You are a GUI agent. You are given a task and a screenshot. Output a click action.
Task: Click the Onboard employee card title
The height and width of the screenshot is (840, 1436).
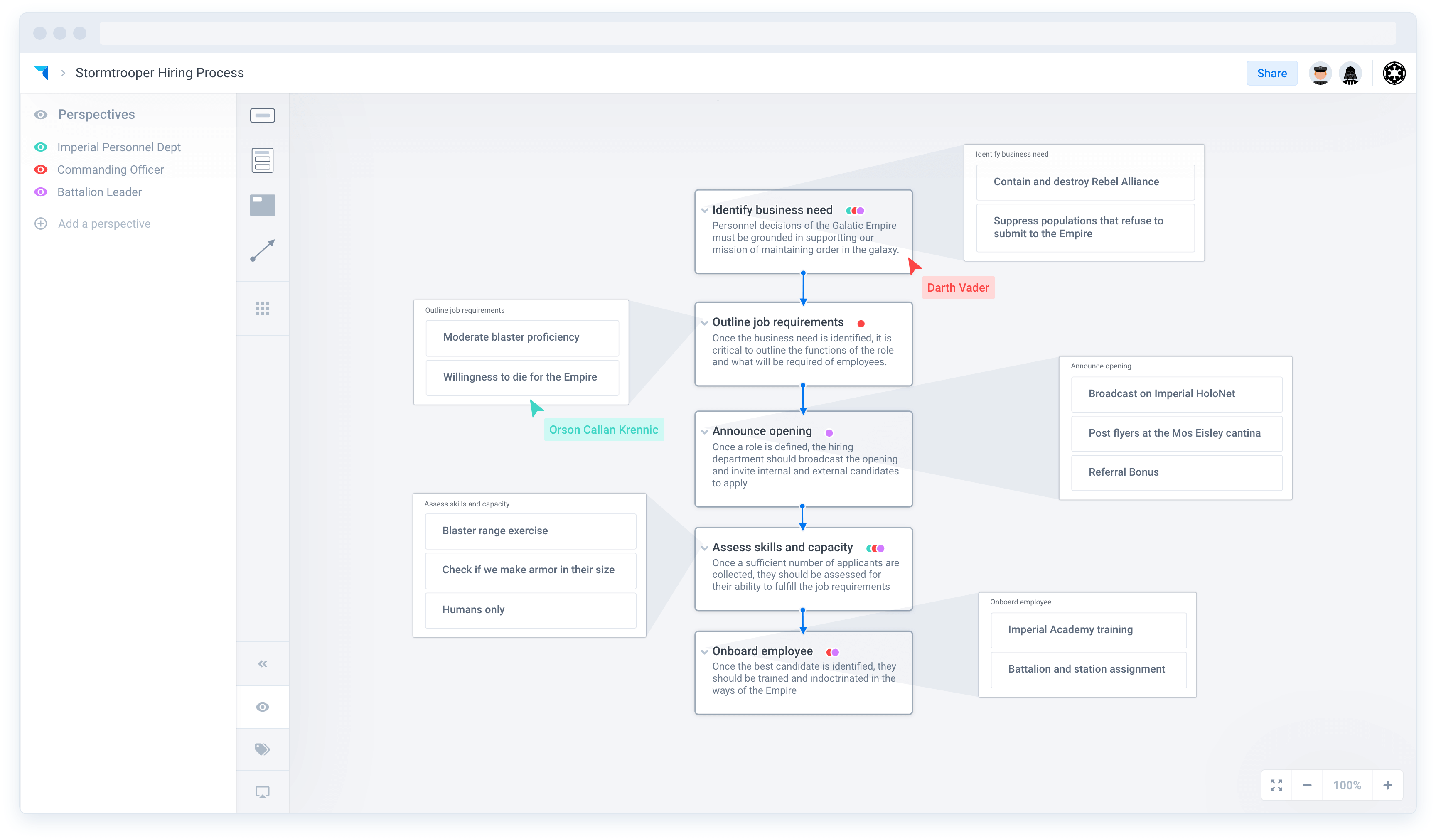coord(762,651)
